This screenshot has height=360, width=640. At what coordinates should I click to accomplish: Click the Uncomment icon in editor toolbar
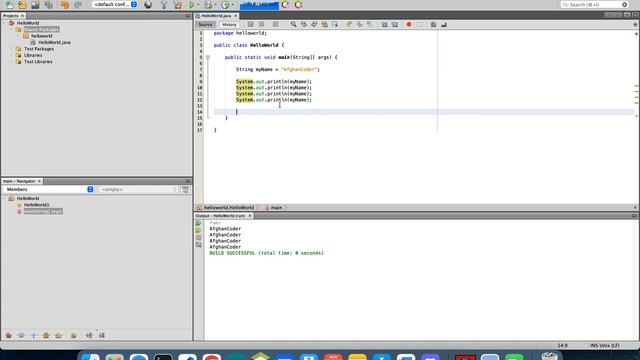point(444,24)
